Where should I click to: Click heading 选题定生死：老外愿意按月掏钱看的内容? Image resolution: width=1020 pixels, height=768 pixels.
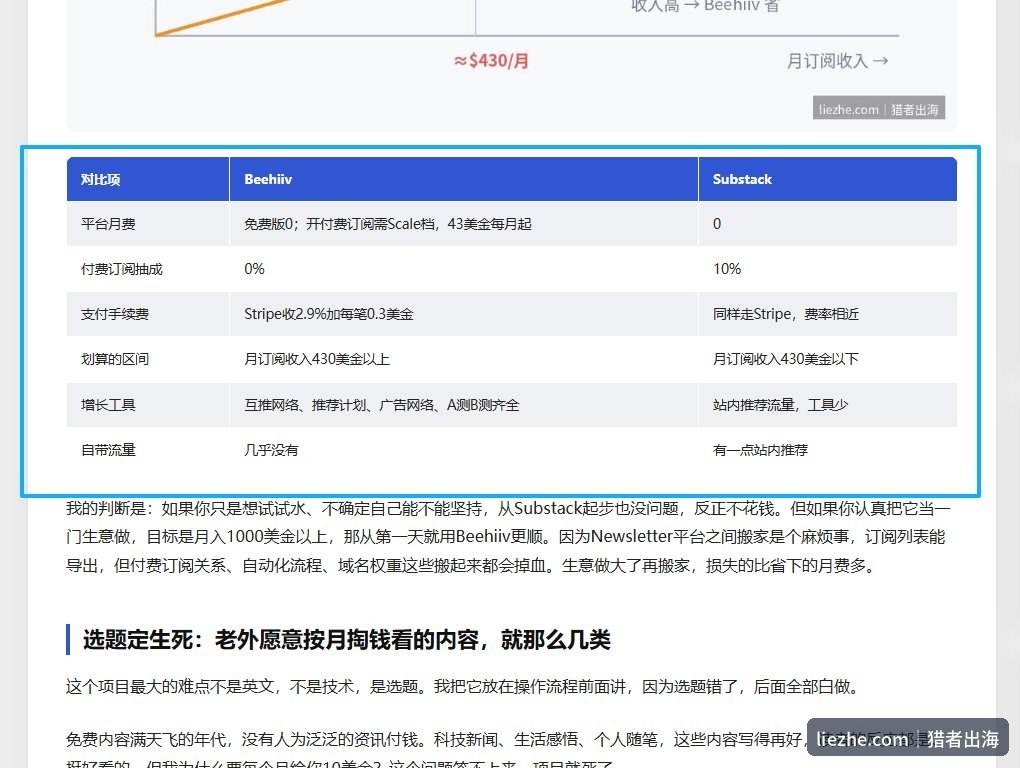click(x=347, y=639)
